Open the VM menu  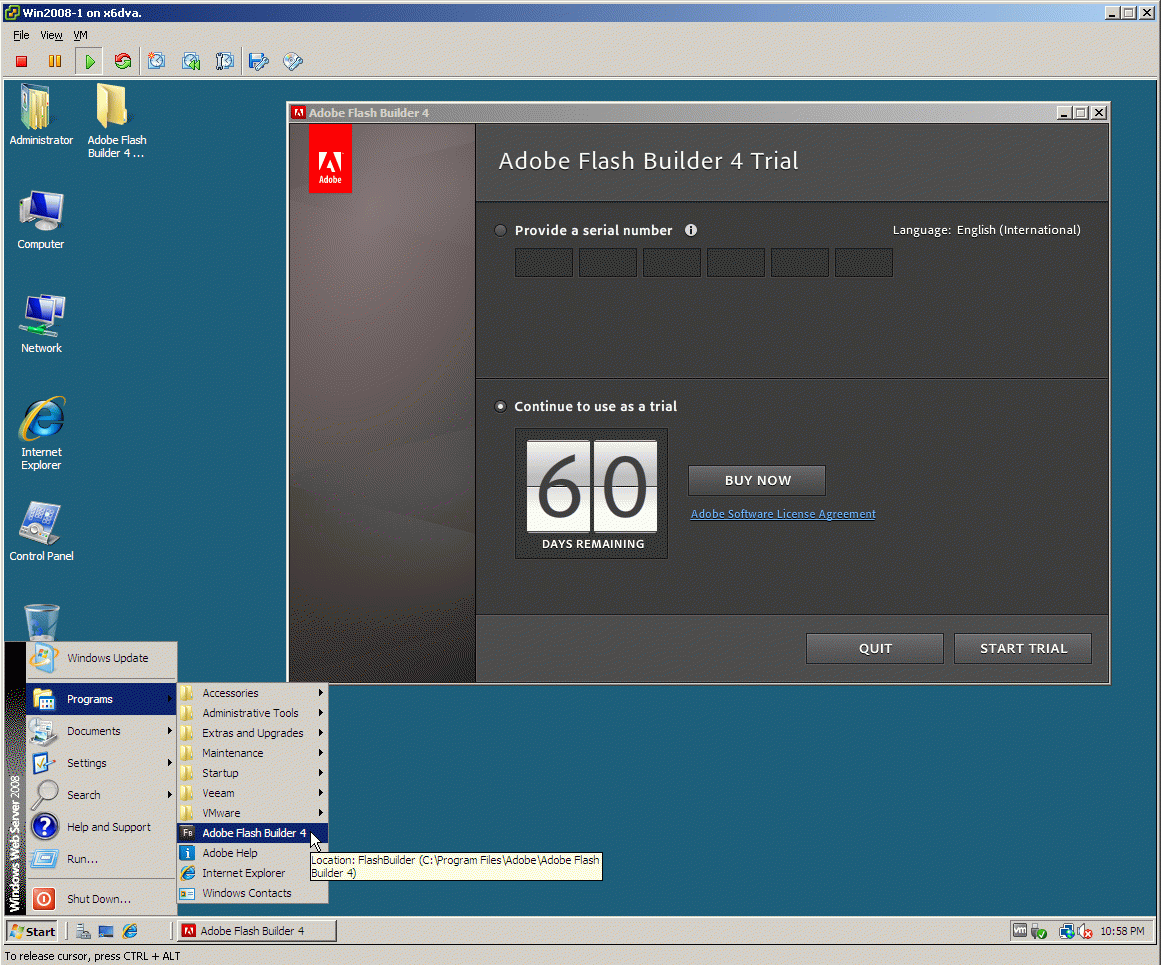click(80, 35)
